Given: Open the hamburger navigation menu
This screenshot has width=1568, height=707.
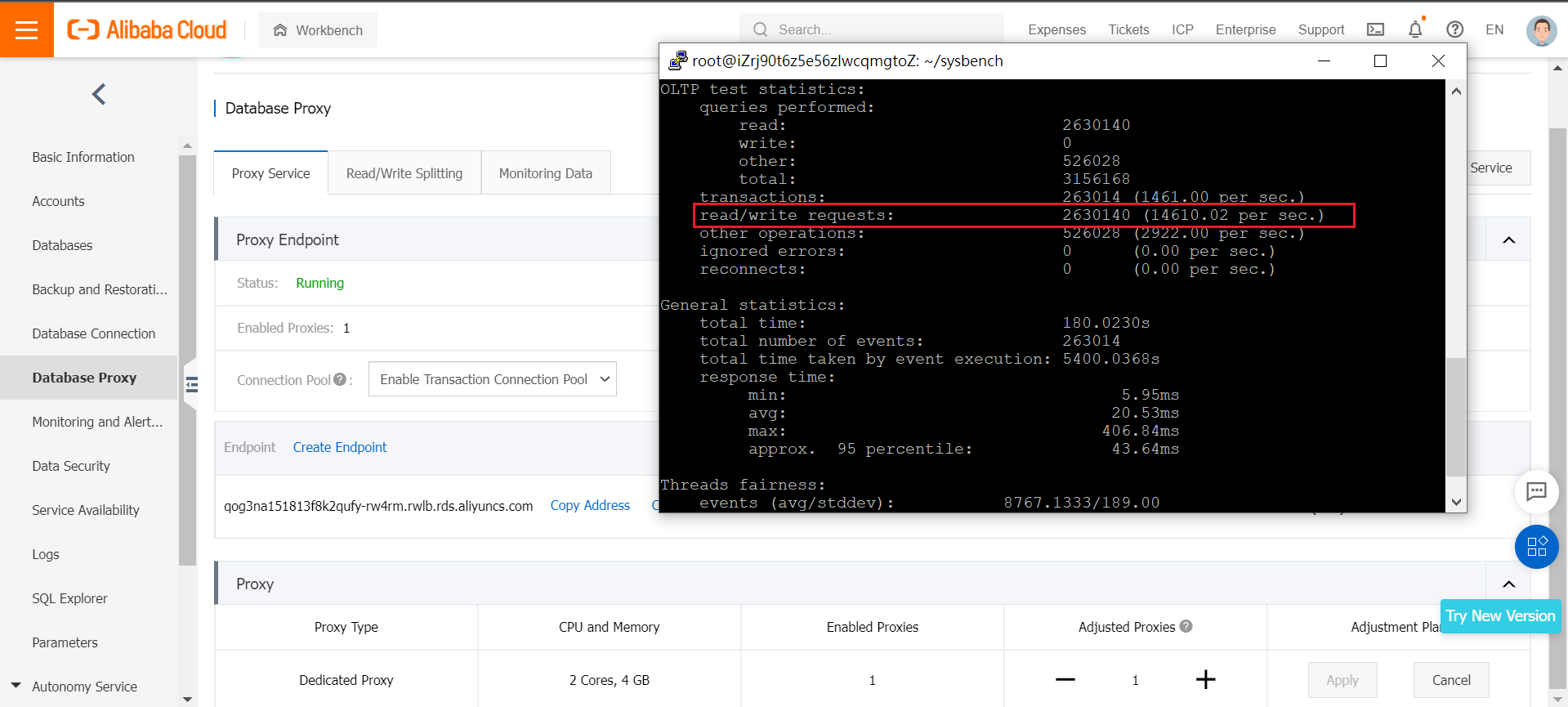Looking at the screenshot, I should point(27,30).
